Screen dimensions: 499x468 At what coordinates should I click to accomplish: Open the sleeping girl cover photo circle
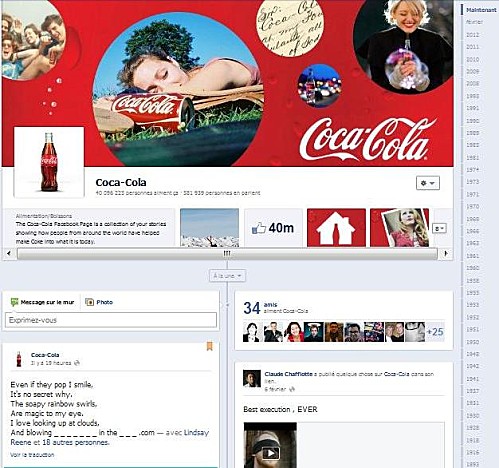point(178,89)
